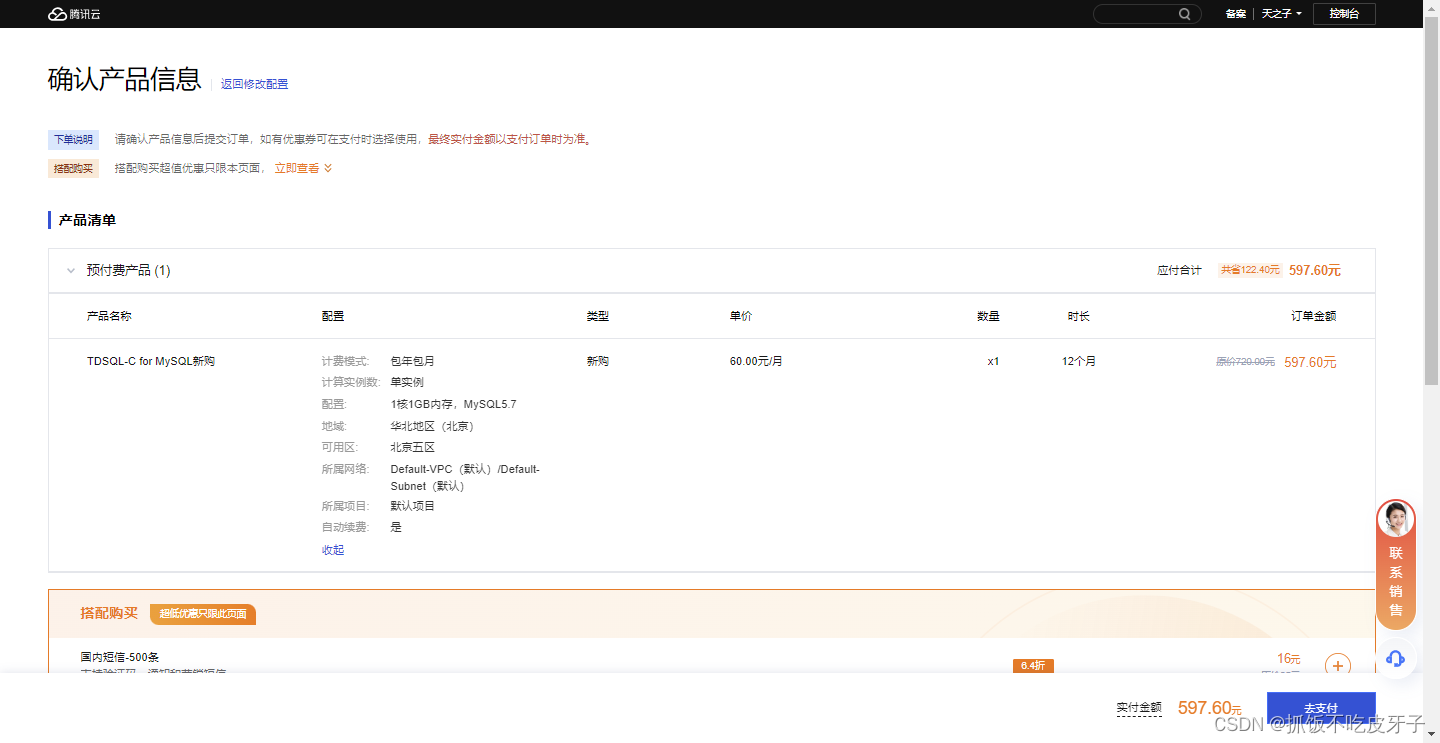Click the search magnifier icon
This screenshot has height=743, width=1440.
(x=1185, y=14)
